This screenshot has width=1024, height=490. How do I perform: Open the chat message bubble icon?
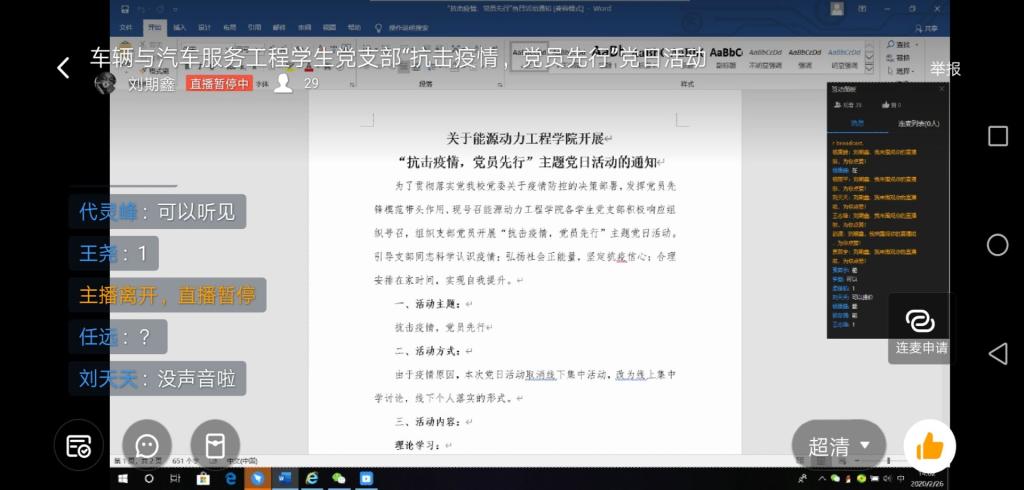148,445
